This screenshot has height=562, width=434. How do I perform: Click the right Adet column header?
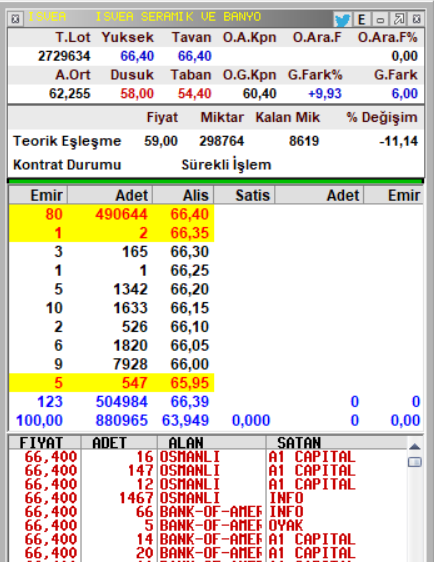pos(319,195)
